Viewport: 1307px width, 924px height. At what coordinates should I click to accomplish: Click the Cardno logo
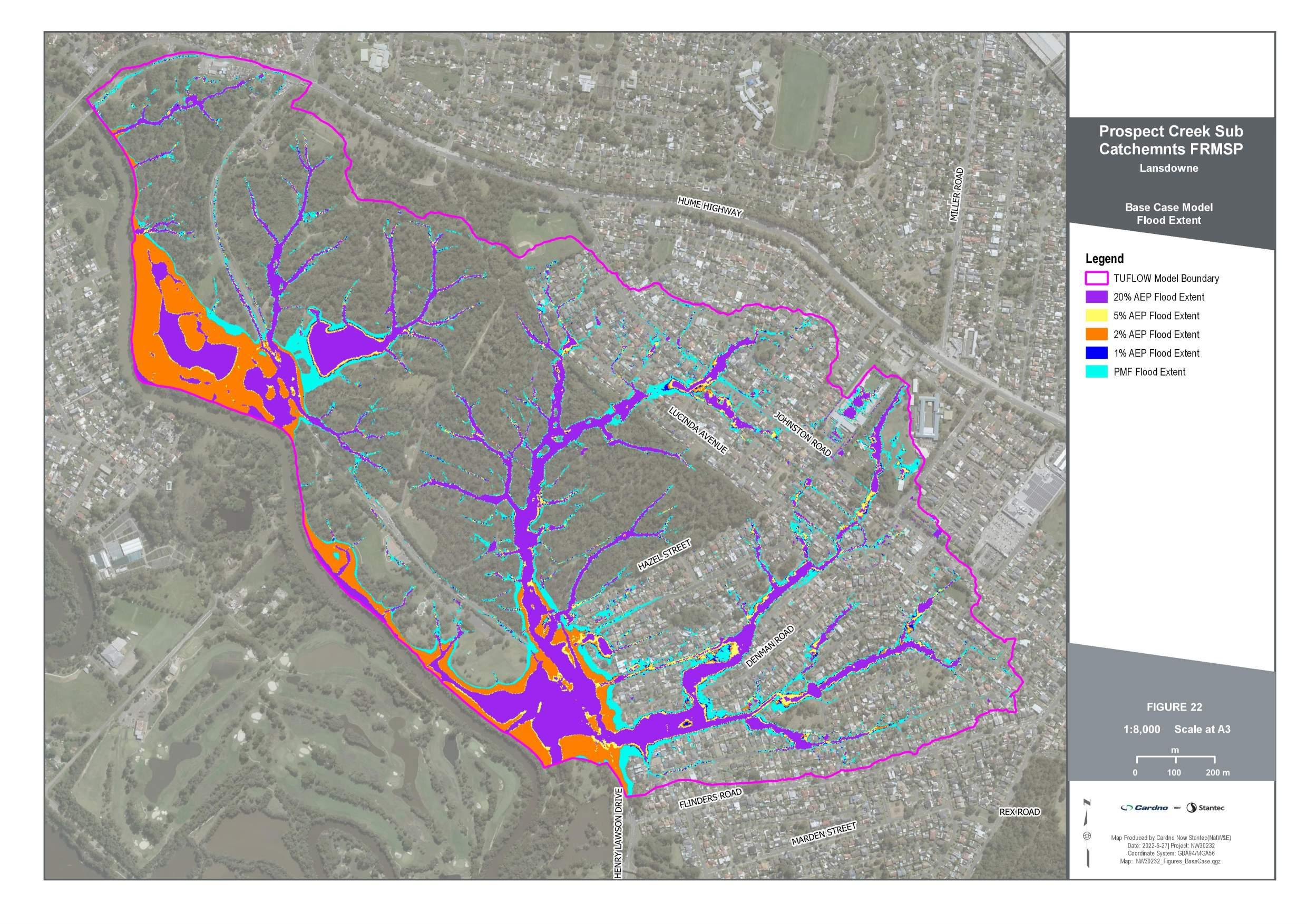pyautogui.click(x=1145, y=808)
